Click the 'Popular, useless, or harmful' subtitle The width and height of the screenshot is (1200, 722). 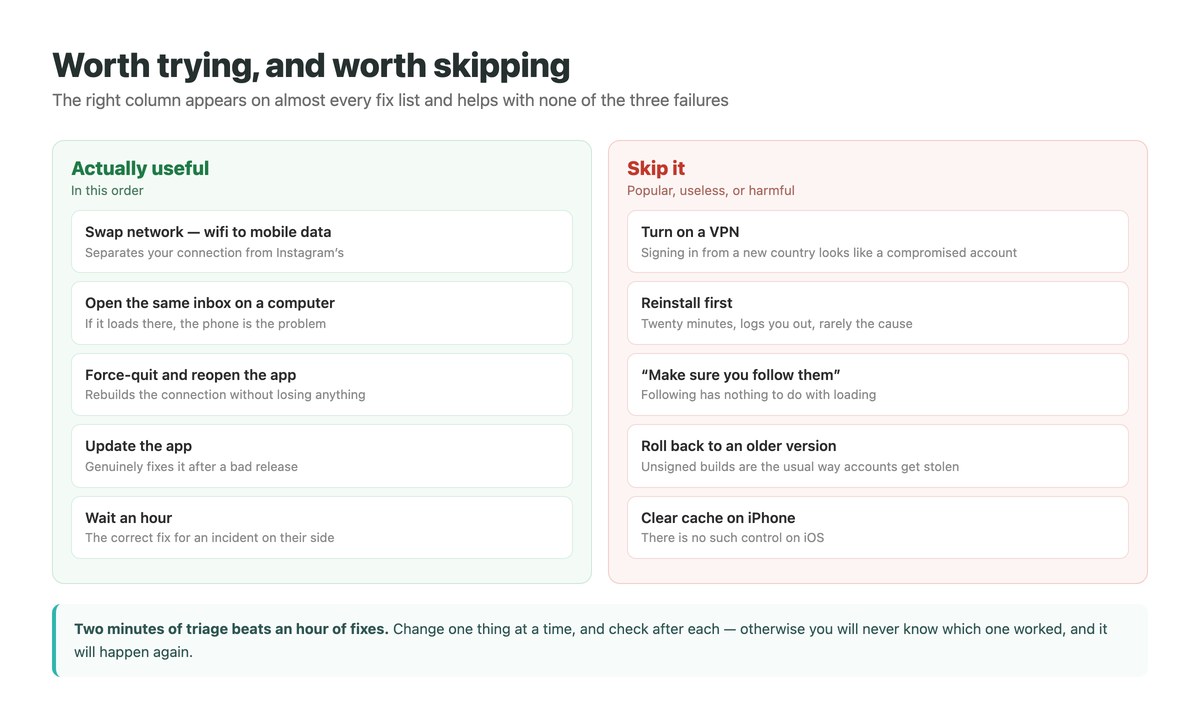tap(711, 190)
